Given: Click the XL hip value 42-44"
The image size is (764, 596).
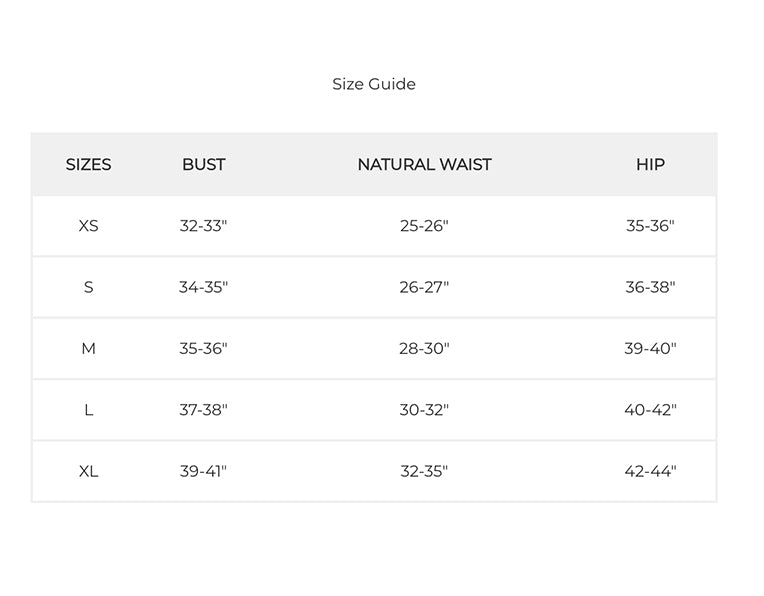Looking at the screenshot, I should tap(650, 472).
